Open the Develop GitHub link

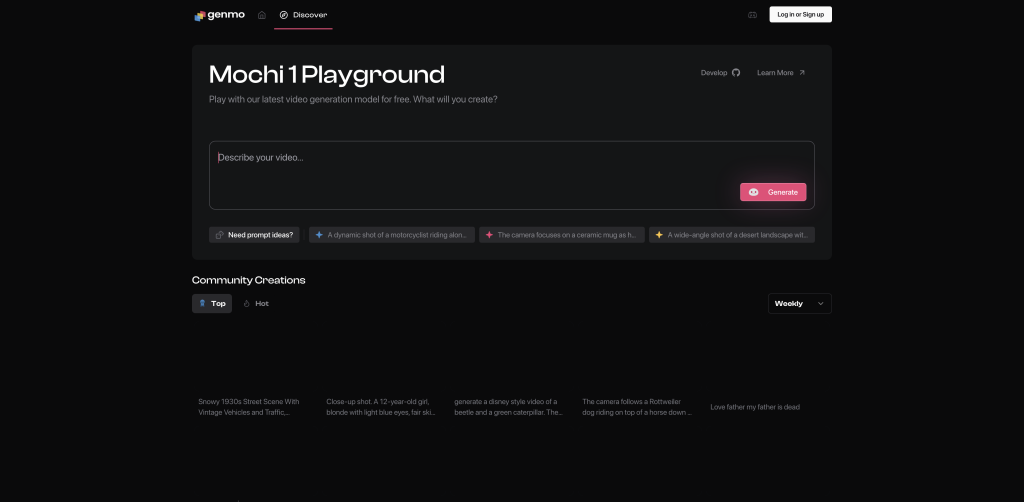pyautogui.click(x=720, y=72)
